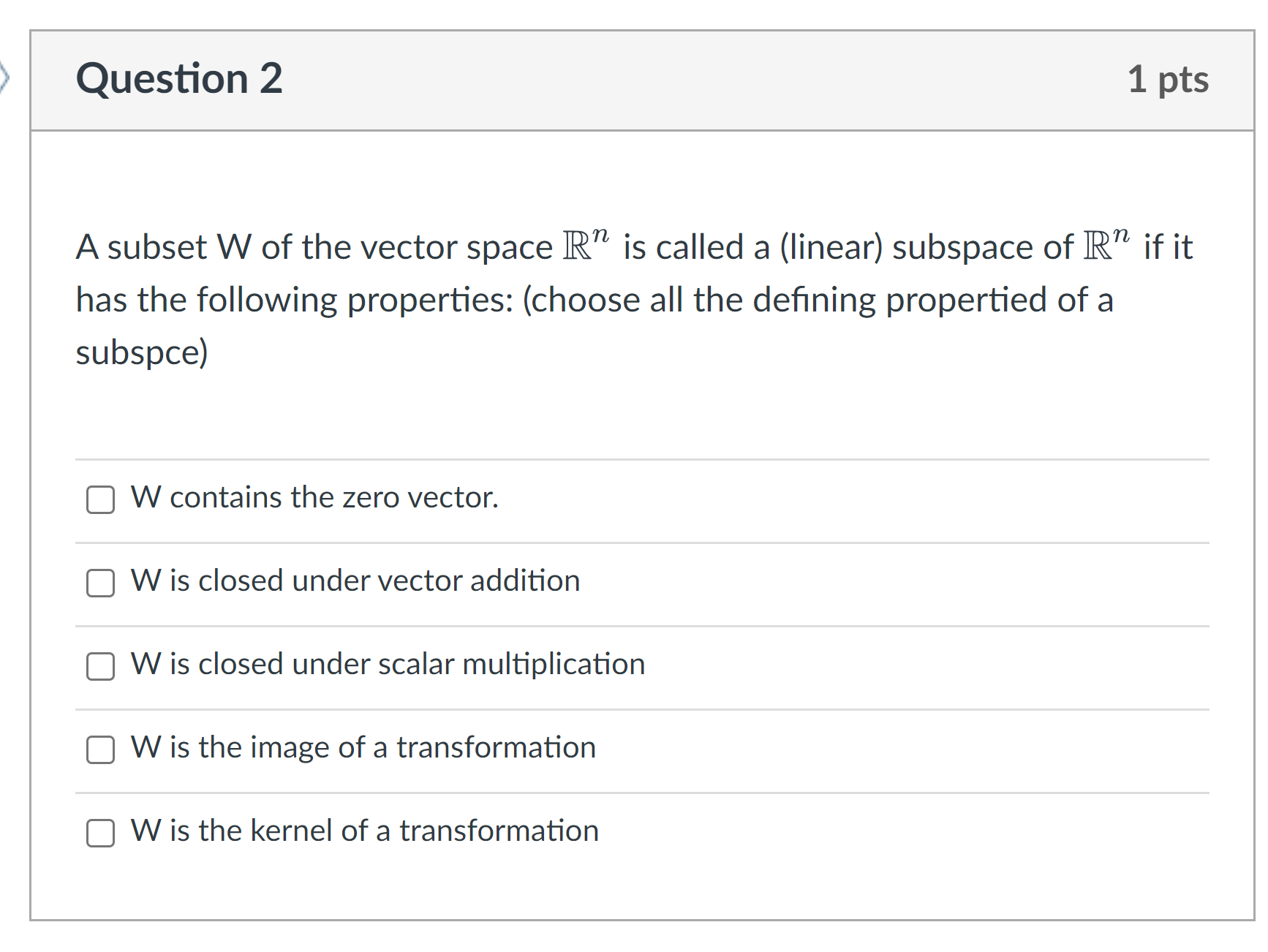The image size is (1268, 952).
Task: Click the '1 pts' label
Action: (1174, 79)
